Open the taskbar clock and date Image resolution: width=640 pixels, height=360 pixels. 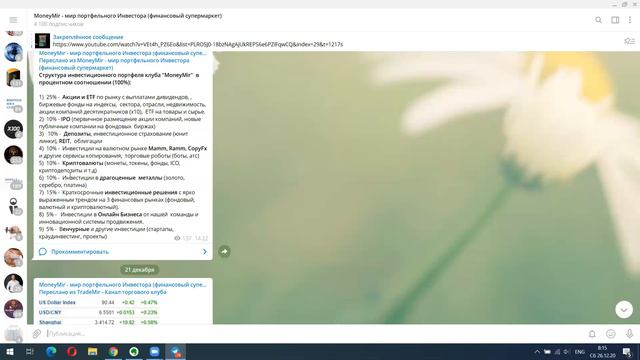point(603,352)
